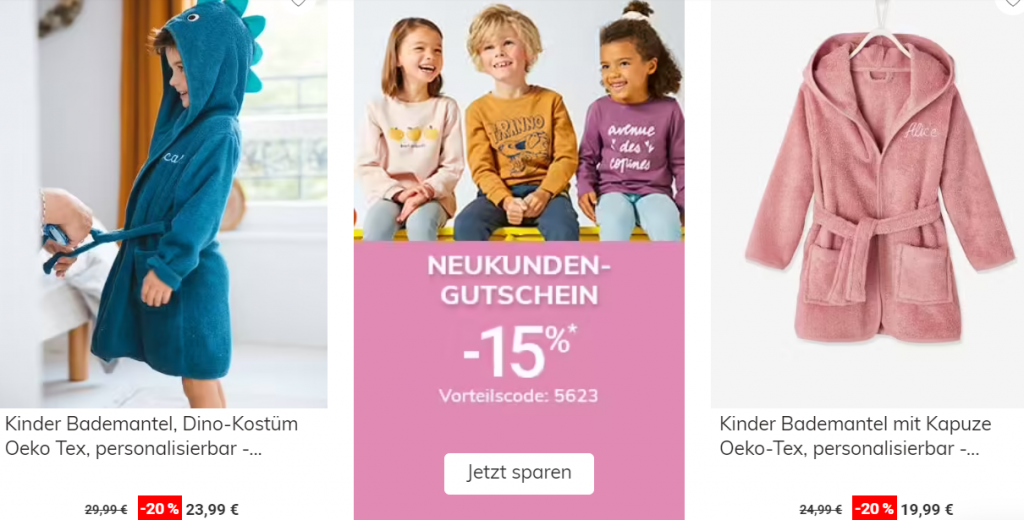
Task: Open Kinder Bademantel, Dino-Kostüm product title
Action: (x=151, y=436)
